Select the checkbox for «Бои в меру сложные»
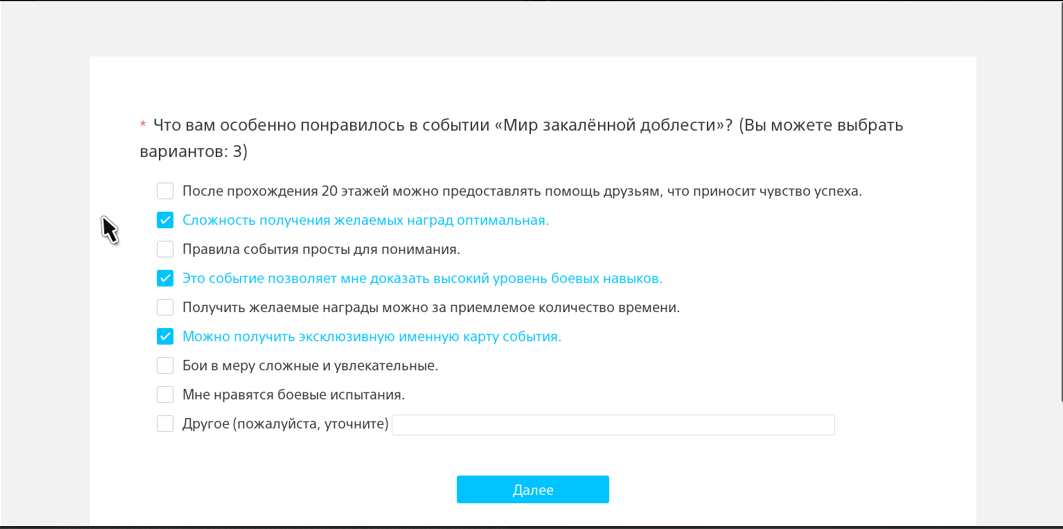 [165, 366]
